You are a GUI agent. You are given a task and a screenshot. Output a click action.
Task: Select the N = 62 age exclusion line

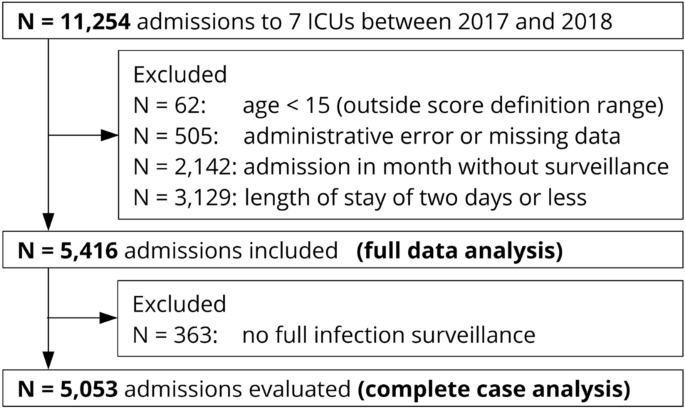tap(398, 105)
